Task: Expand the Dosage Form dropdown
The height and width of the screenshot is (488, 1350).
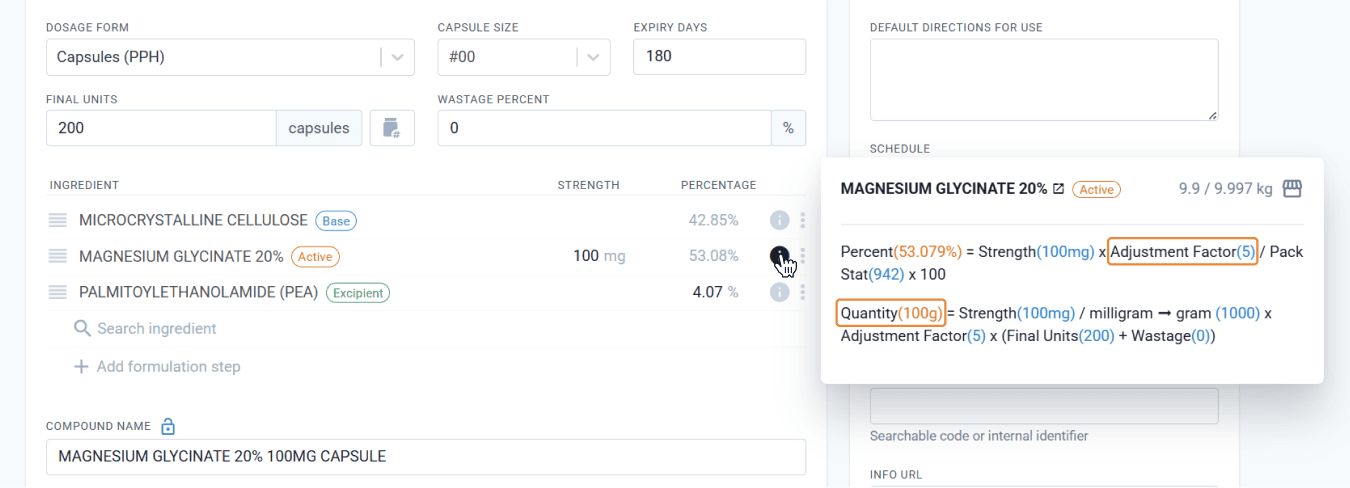Action: pyautogui.click(x=399, y=57)
